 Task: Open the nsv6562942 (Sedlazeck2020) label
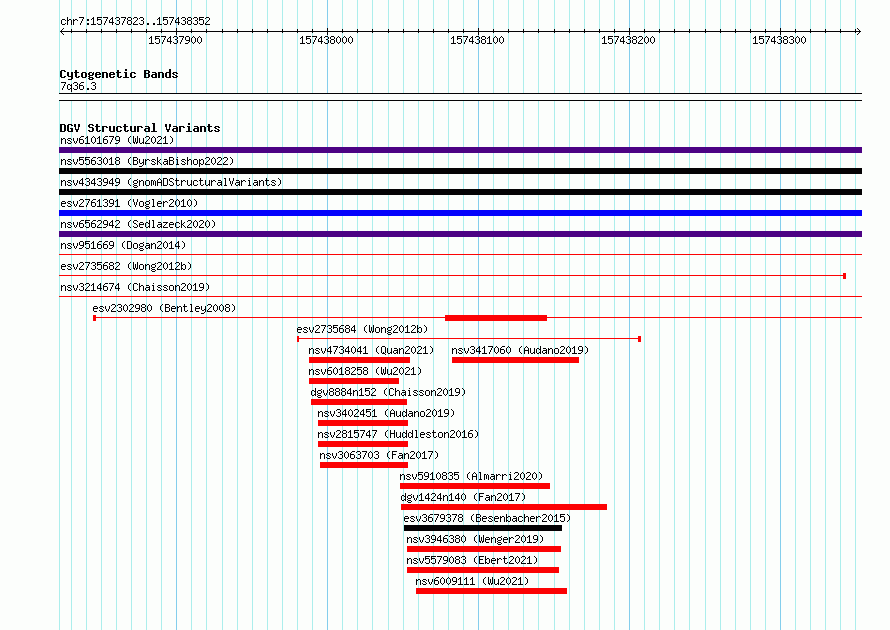pos(138,224)
